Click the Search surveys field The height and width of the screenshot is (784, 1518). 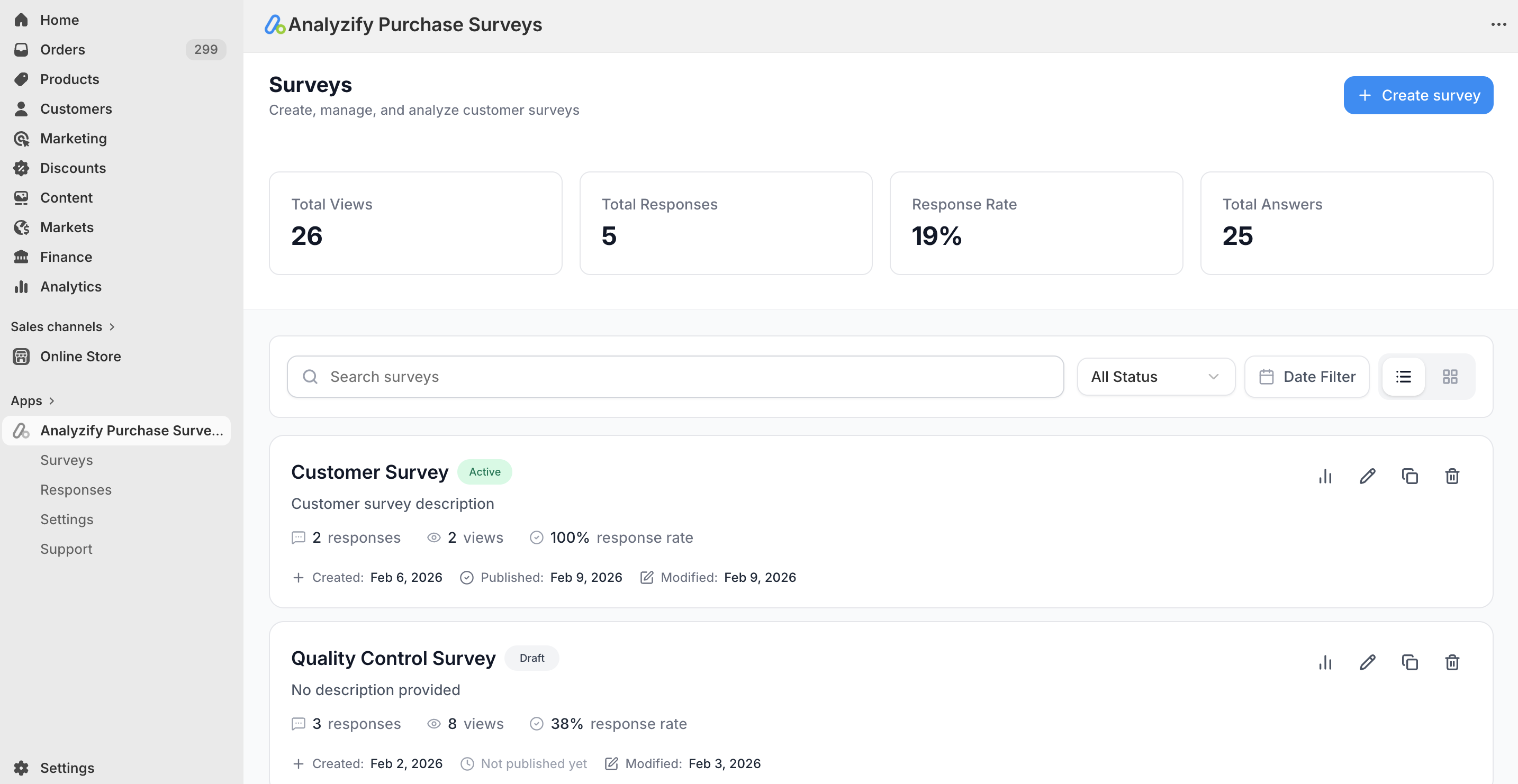tap(674, 376)
